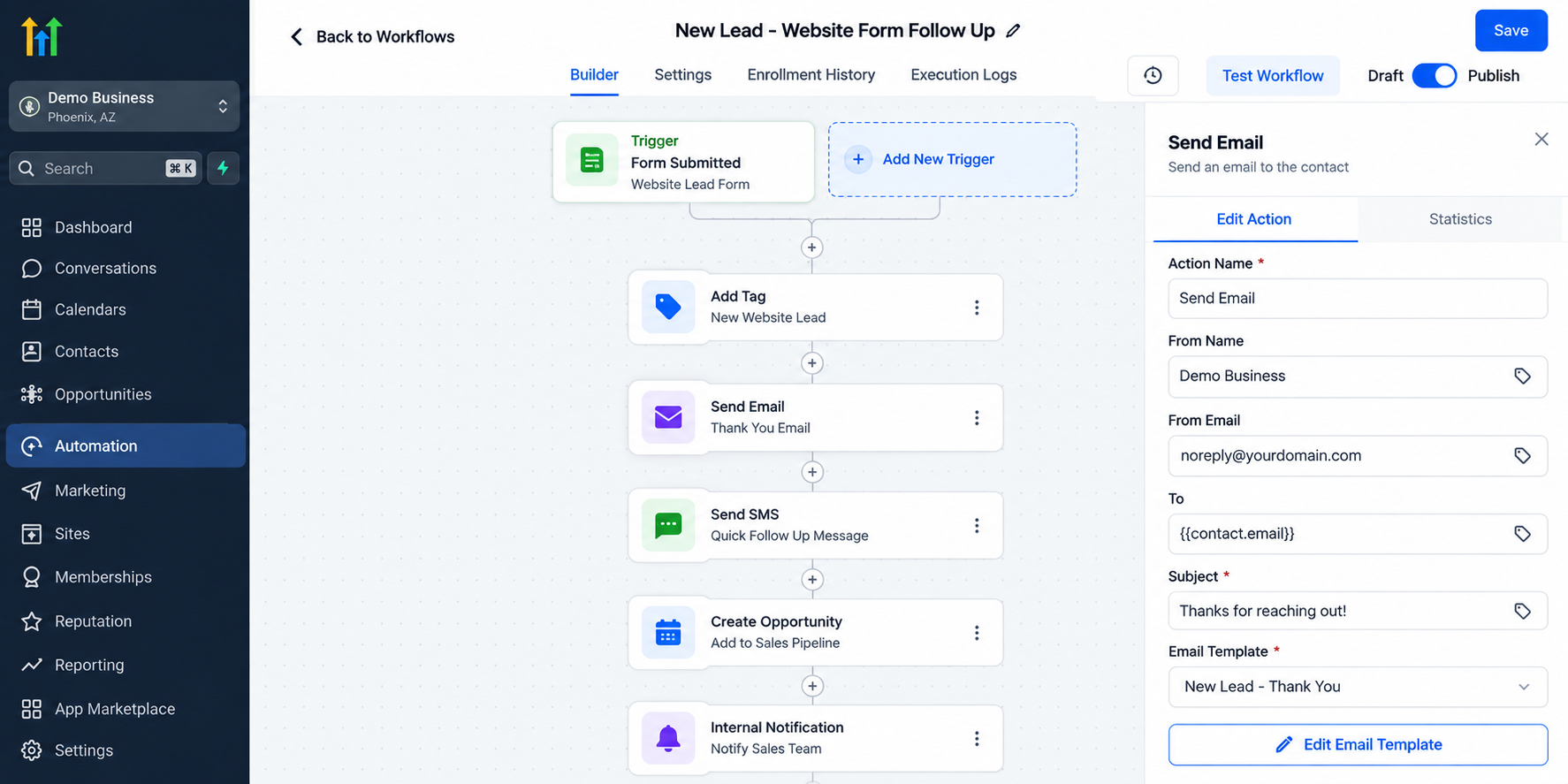The height and width of the screenshot is (784, 1568).
Task: Add step between Add Tag and Send Email
Action: (x=812, y=363)
